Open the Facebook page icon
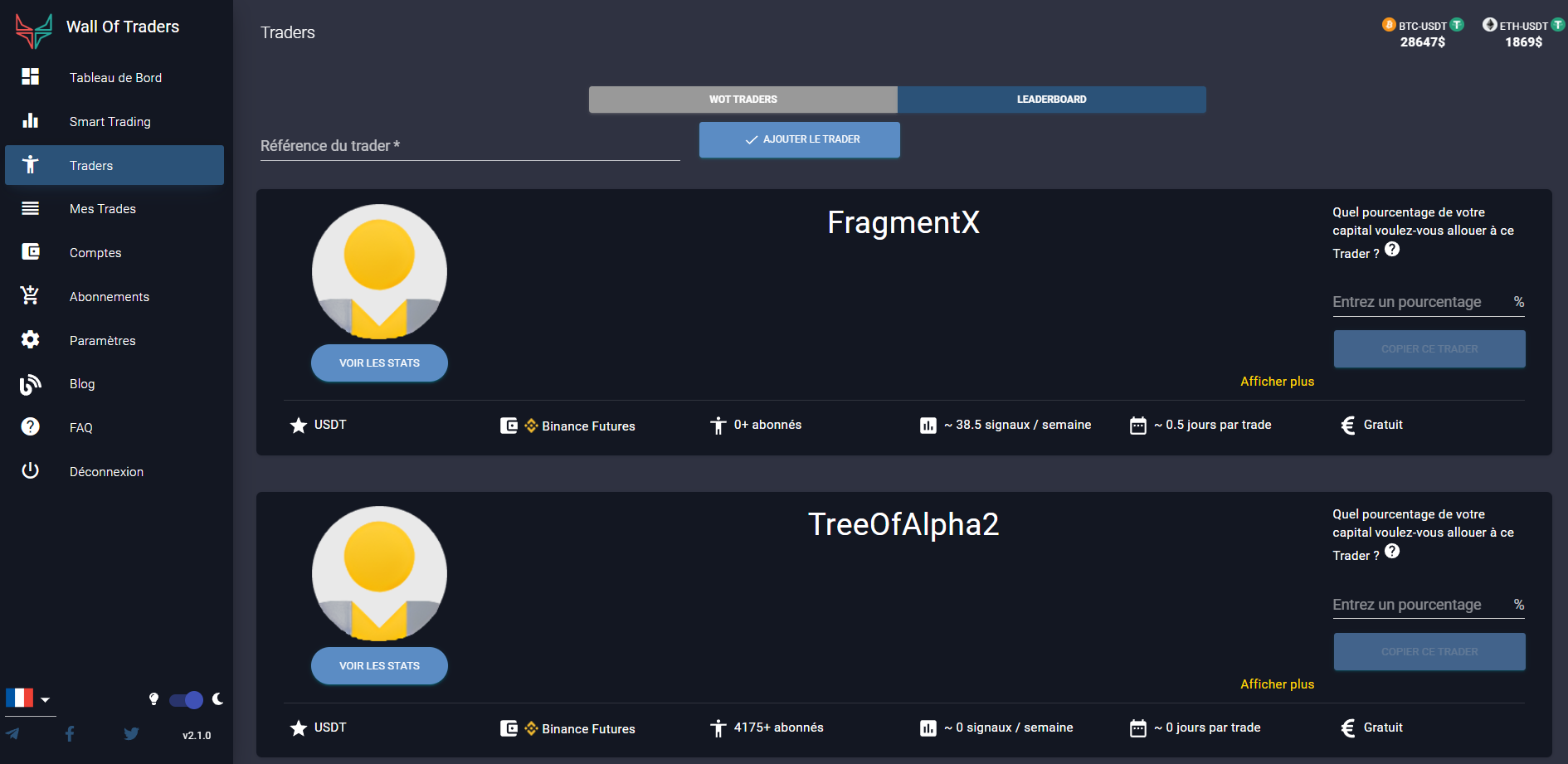 click(x=70, y=734)
